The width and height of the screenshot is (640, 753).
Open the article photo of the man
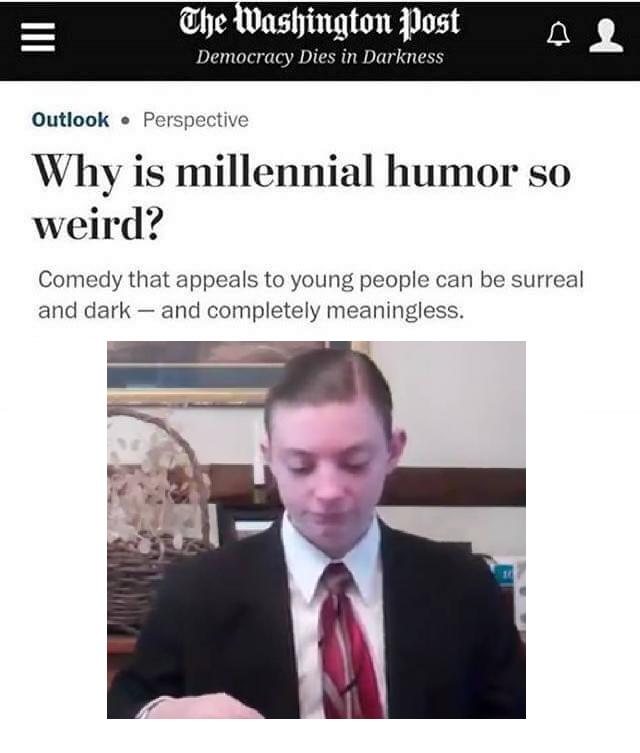(316, 530)
